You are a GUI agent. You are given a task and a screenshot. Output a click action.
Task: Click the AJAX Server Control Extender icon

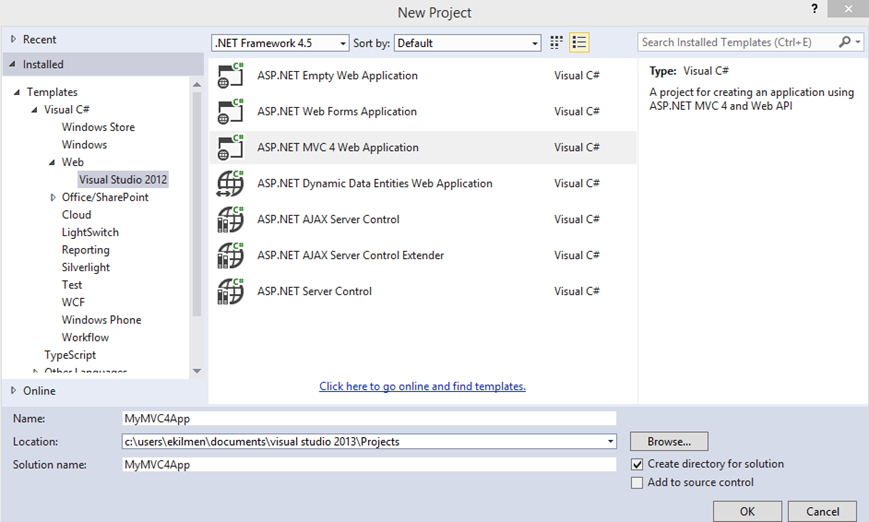pyautogui.click(x=230, y=255)
